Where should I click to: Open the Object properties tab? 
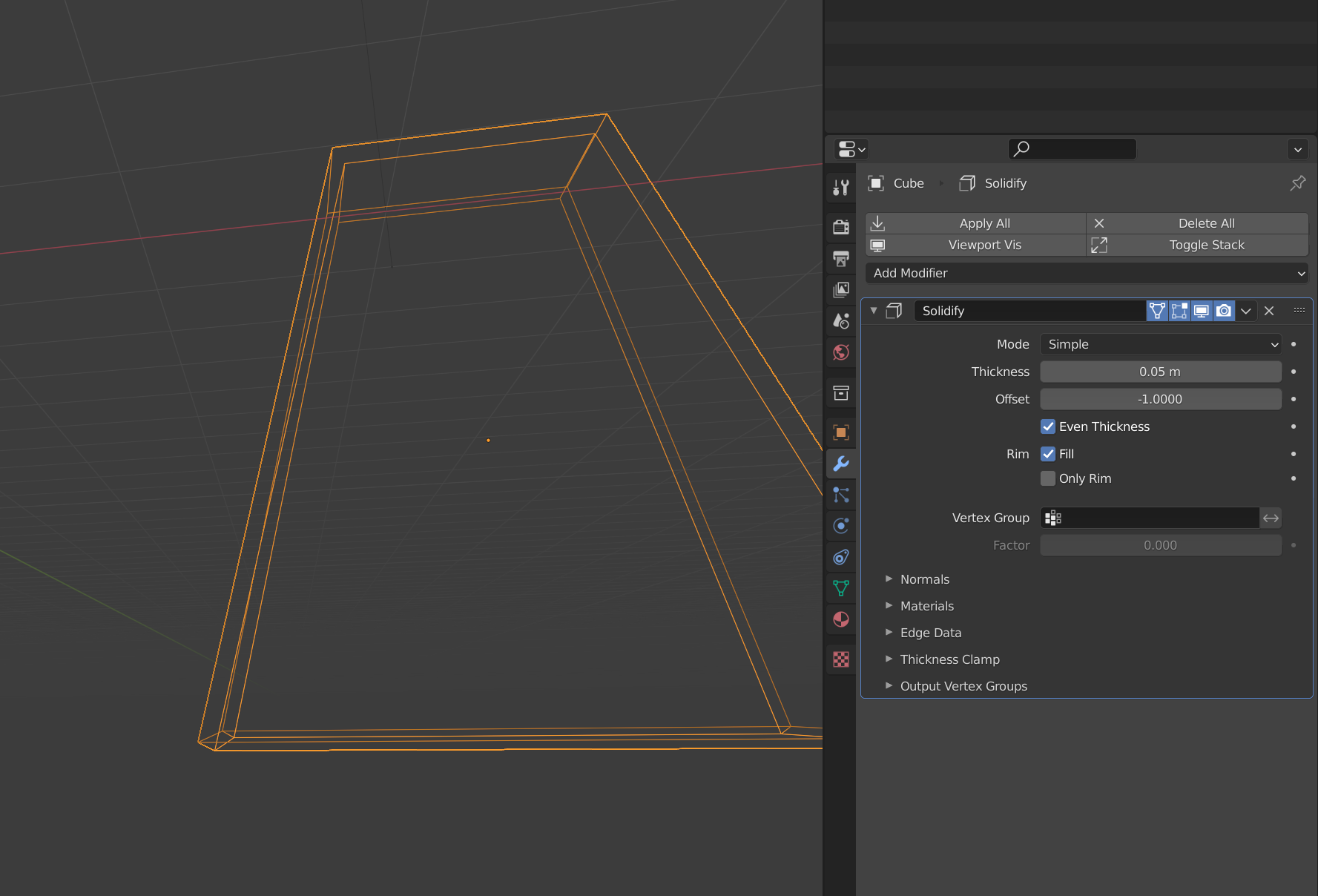click(x=840, y=432)
